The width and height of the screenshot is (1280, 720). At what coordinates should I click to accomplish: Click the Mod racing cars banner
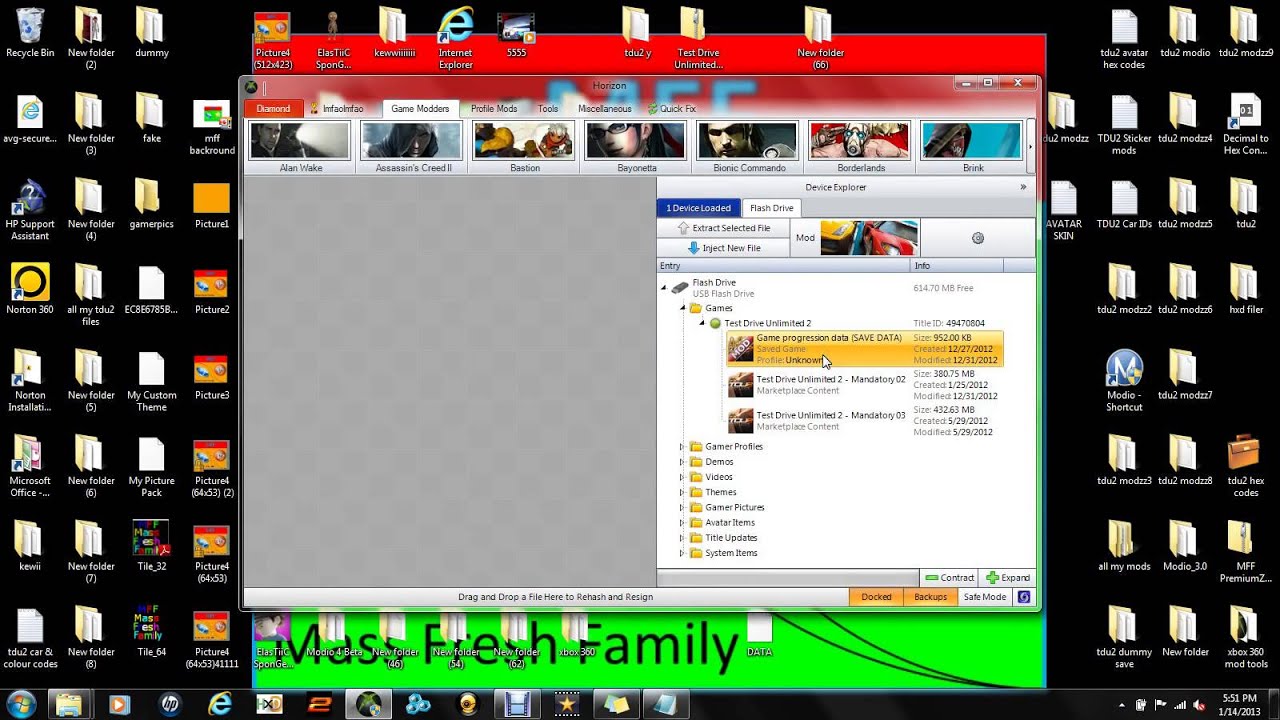coord(868,238)
